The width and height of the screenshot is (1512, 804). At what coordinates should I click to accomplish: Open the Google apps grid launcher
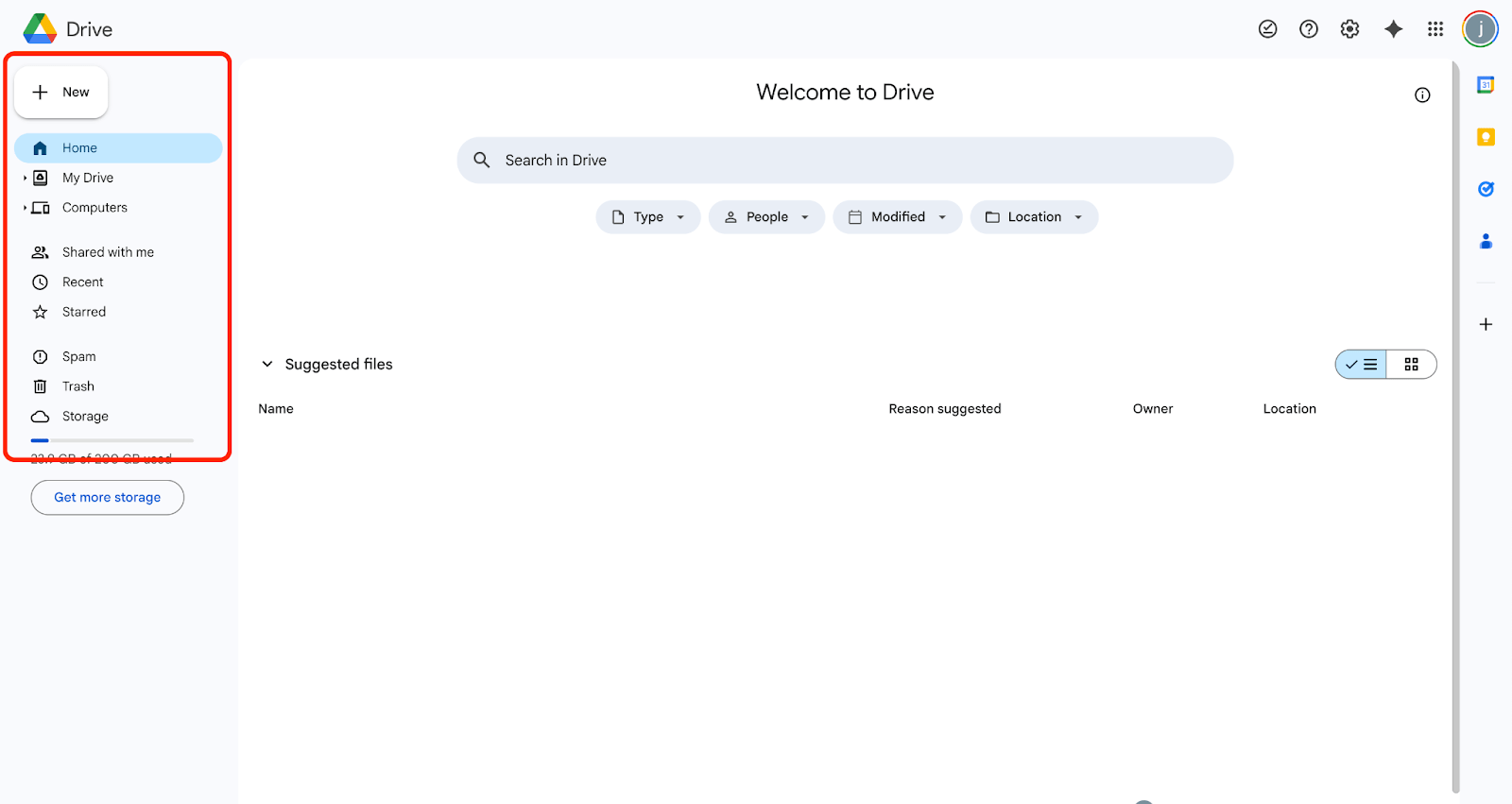(x=1435, y=29)
